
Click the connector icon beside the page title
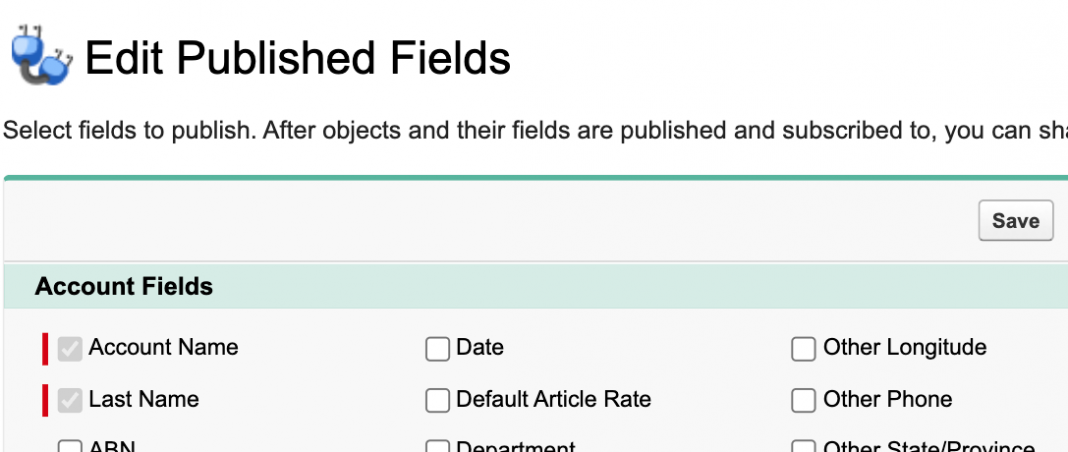pyautogui.click(x=42, y=58)
